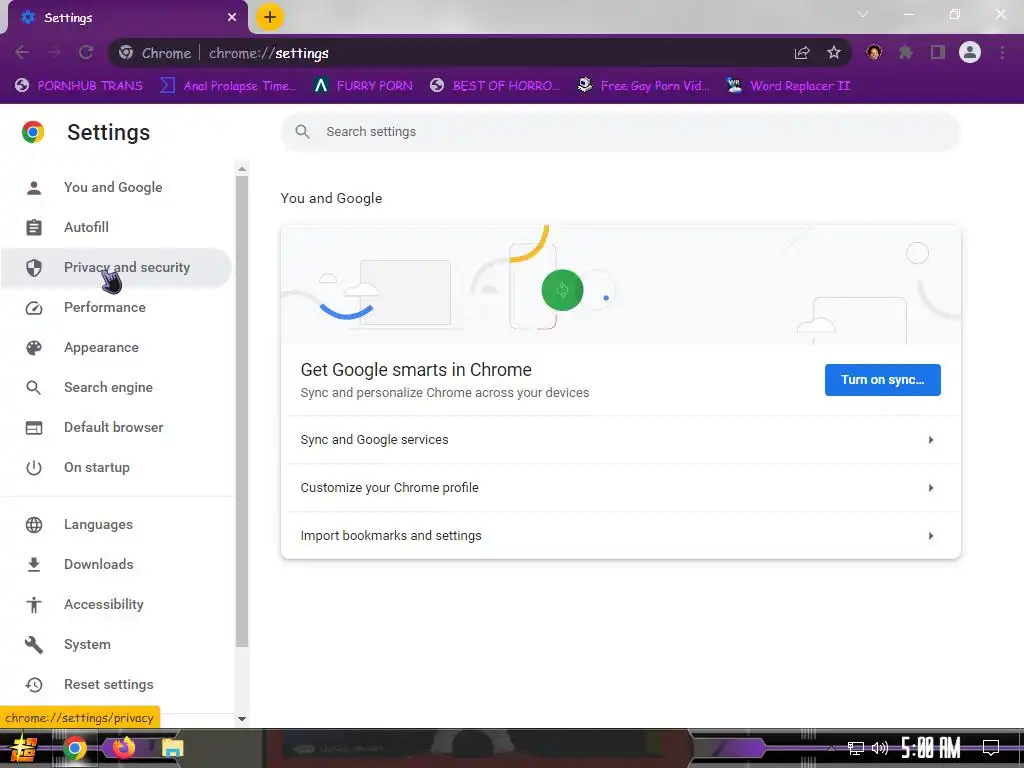Image resolution: width=1024 pixels, height=768 pixels.
Task: Reload the settings page
Action: (x=86, y=53)
